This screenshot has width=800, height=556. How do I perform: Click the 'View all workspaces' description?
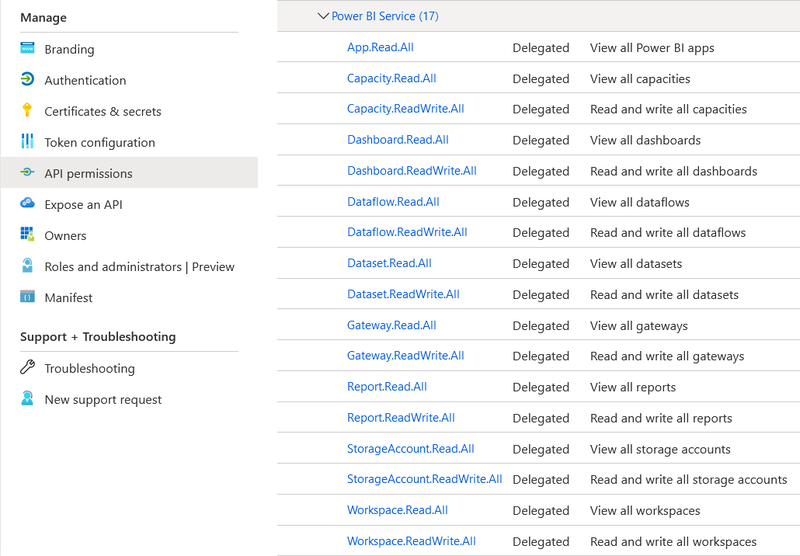645,511
